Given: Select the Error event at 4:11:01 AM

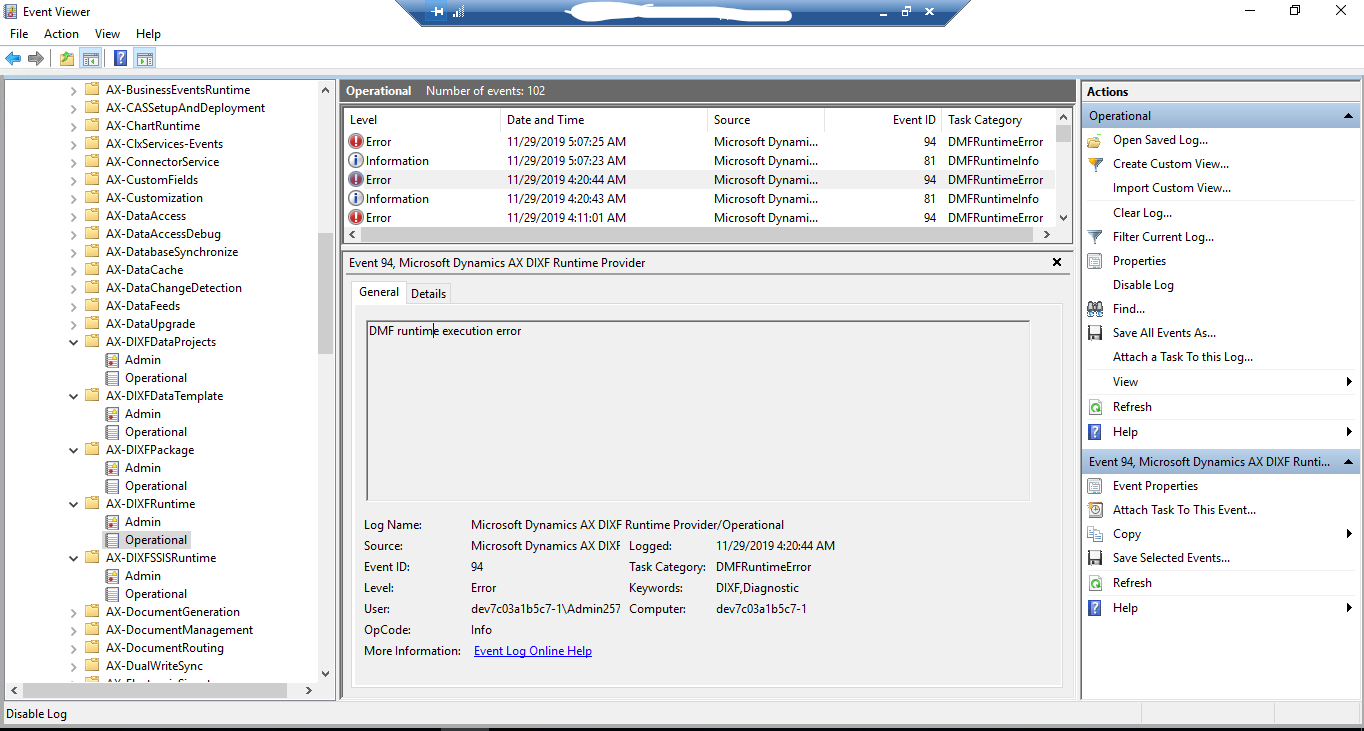Looking at the screenshot, I should tap(700, 218).
